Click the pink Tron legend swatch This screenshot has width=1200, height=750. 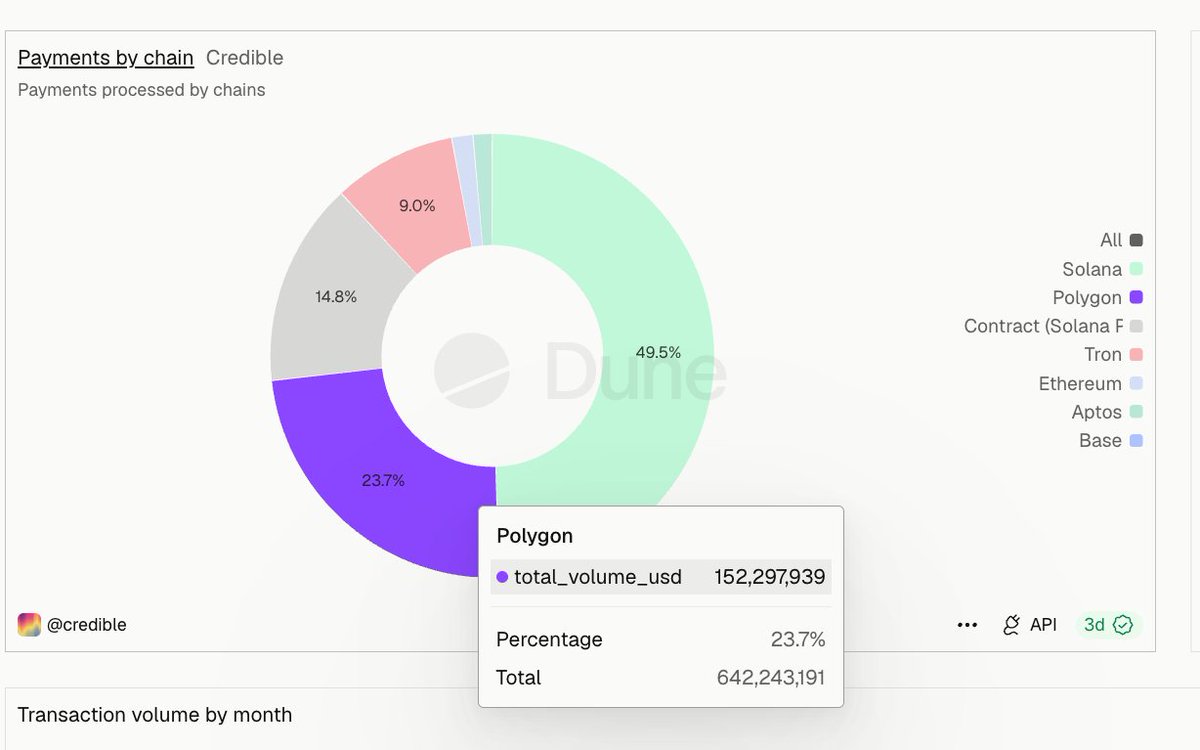click(1136, 355)
